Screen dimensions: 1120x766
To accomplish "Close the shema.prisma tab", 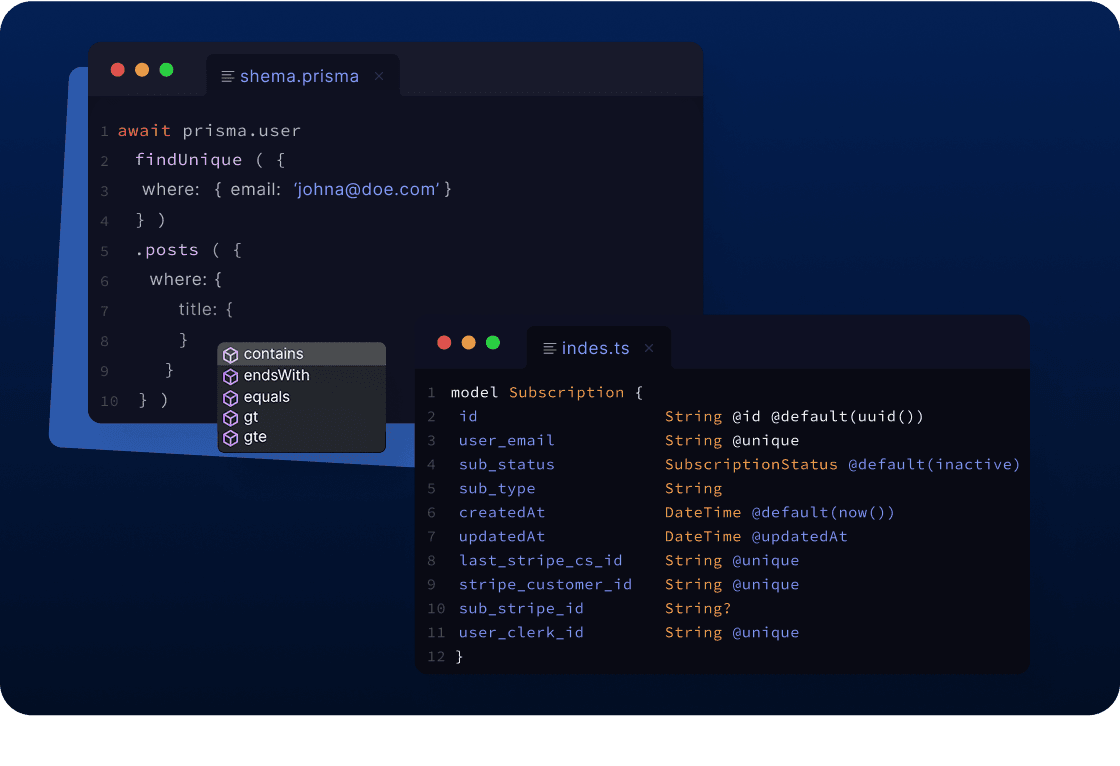I will (379, 75).
